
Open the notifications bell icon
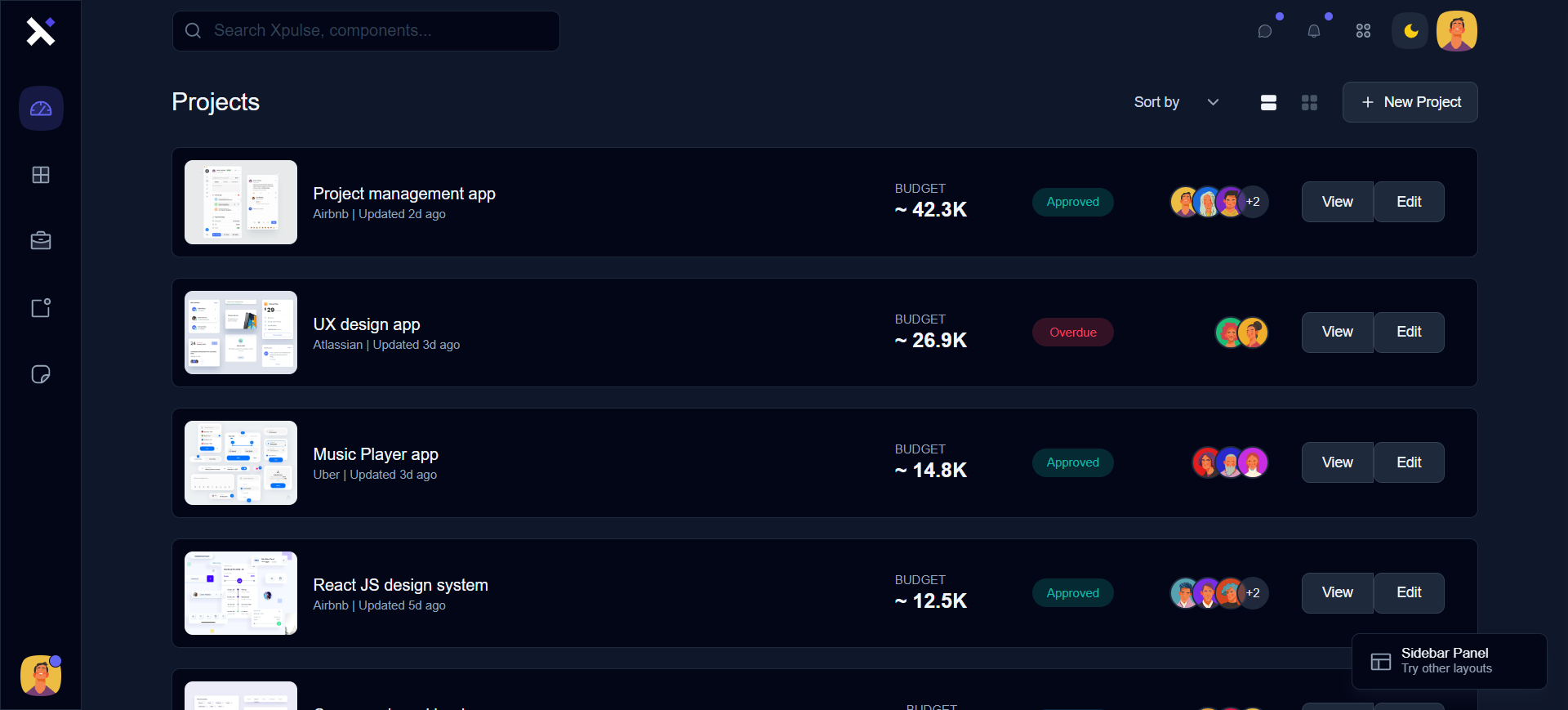click(1314, 31)
